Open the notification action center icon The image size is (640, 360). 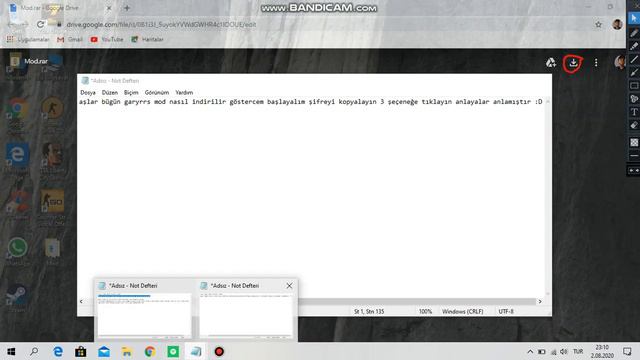(x=627, y=351)
